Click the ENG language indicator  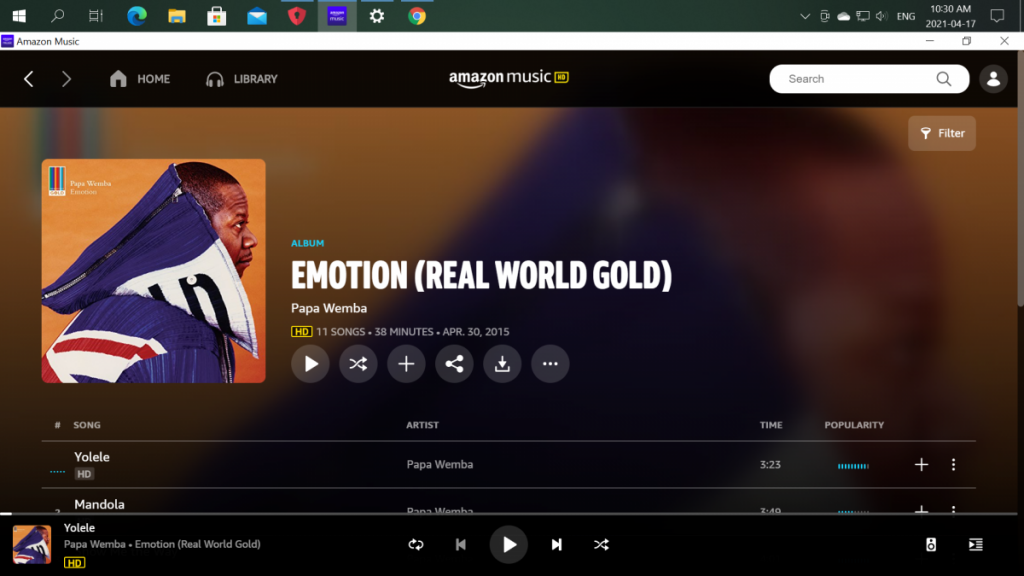906,16
